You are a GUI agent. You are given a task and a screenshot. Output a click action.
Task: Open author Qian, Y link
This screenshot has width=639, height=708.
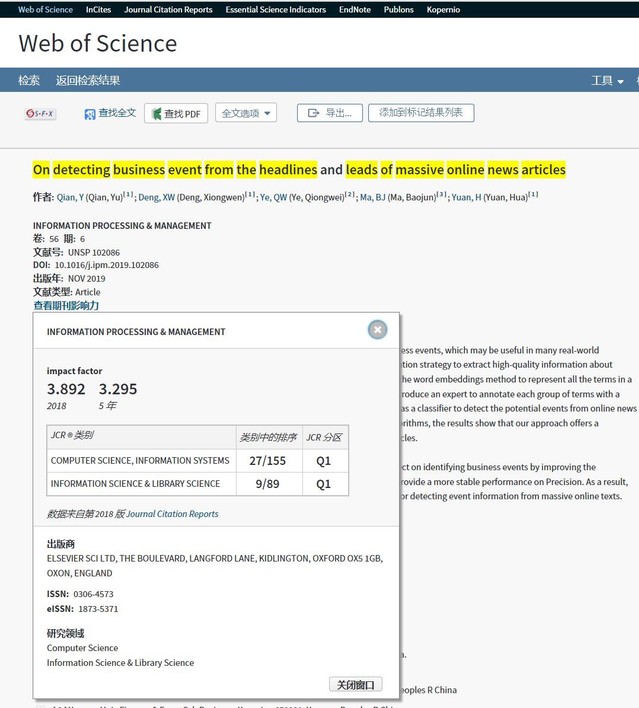click(x=70, y=197)
